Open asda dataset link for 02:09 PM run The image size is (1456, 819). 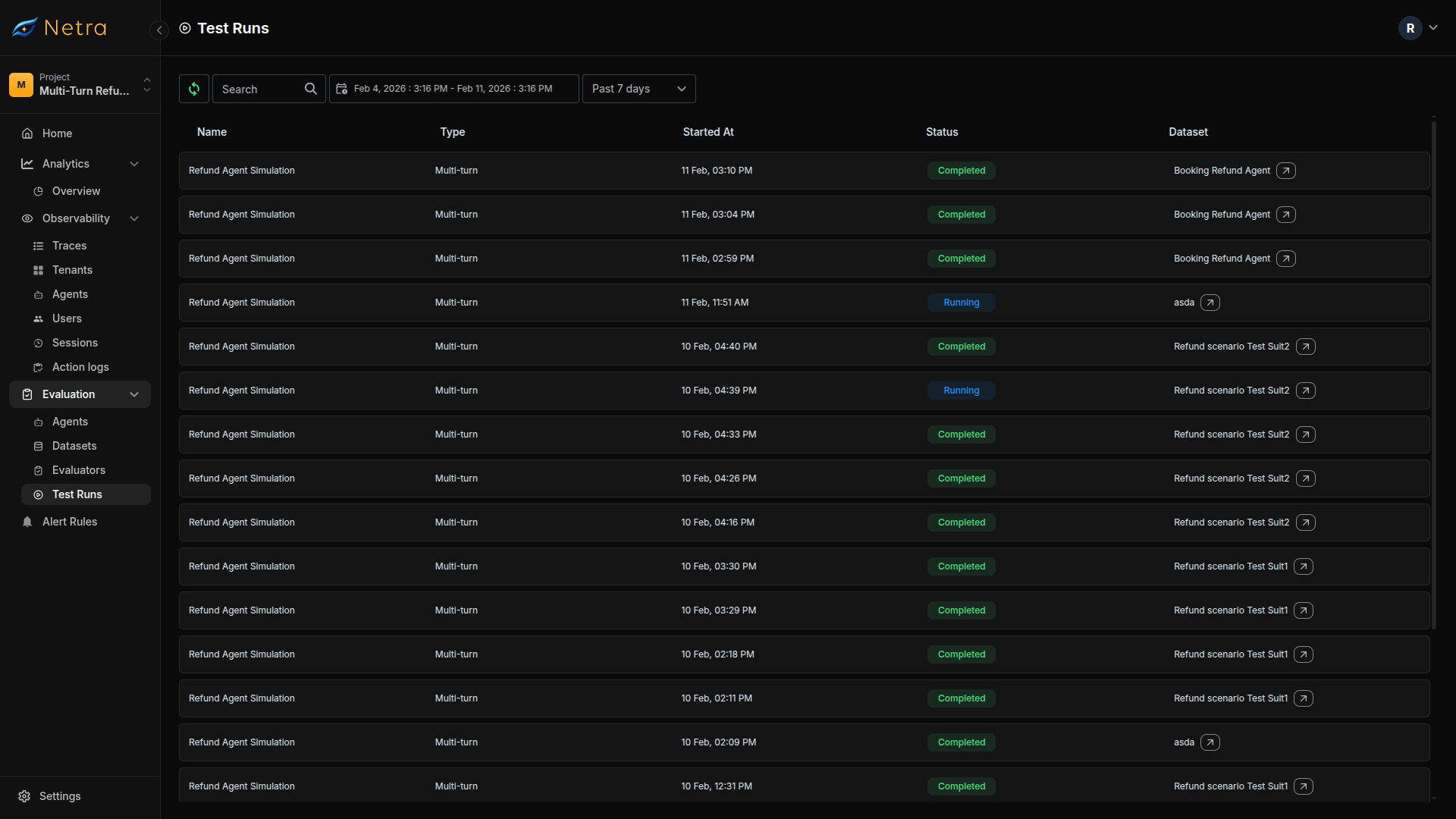coord(1210,742)
